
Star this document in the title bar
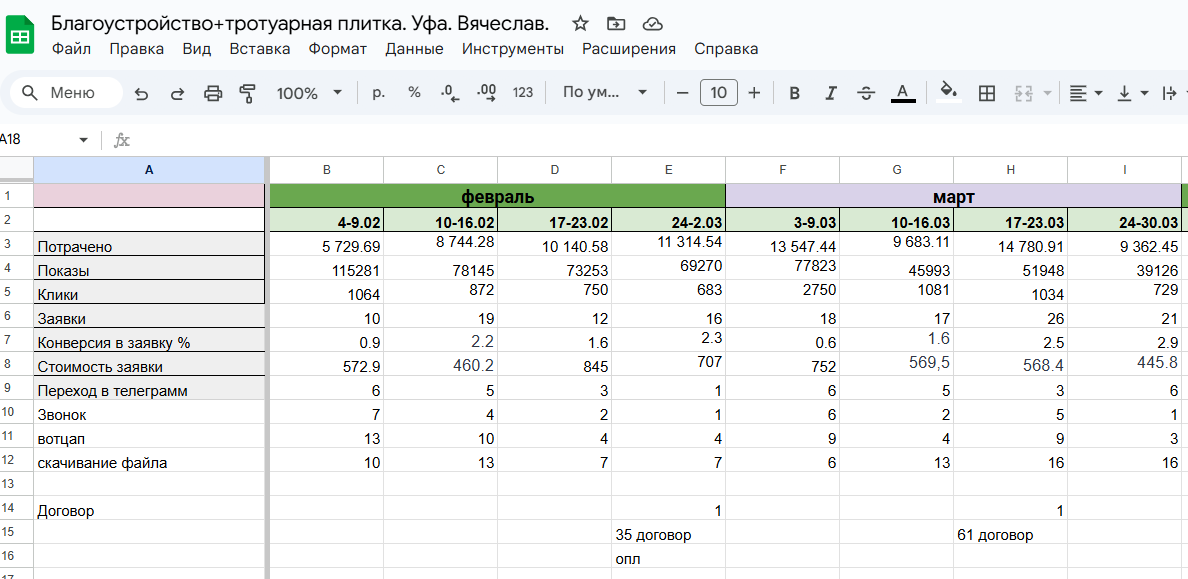[580, 23]
